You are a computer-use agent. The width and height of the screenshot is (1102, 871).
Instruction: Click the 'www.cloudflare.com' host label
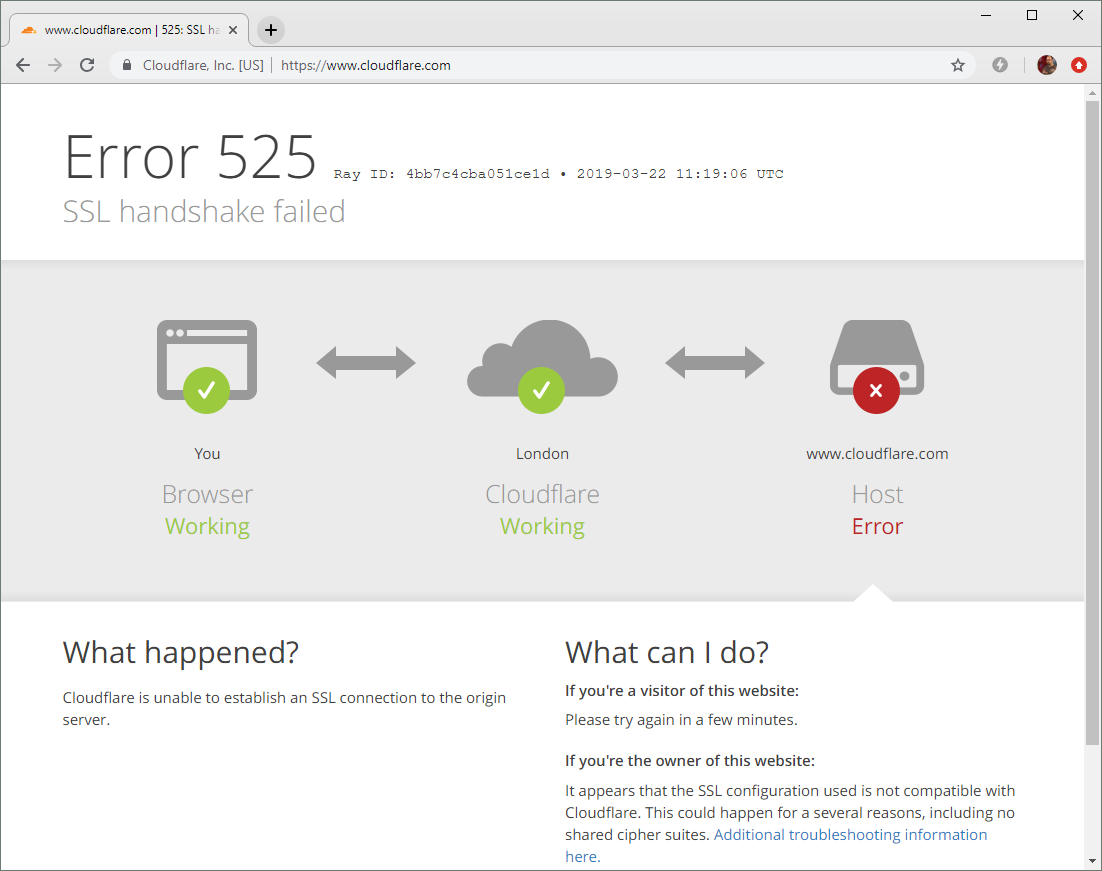877,453
